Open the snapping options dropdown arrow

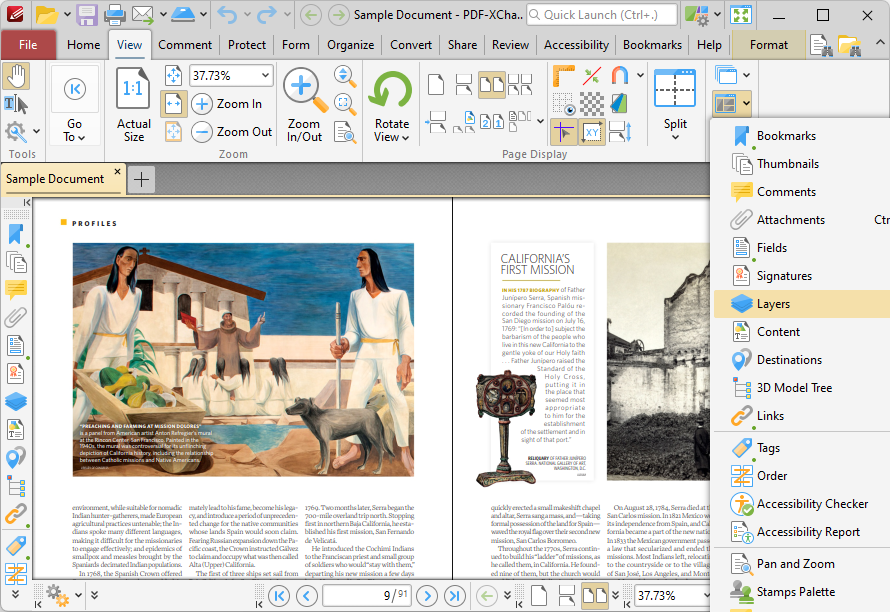(641, 75)
